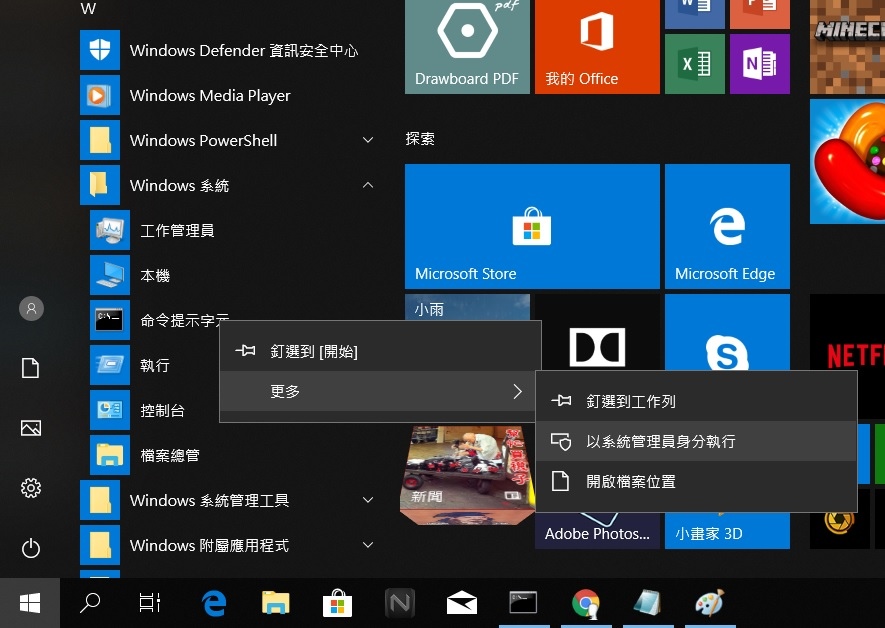Collapse the Windows 系統 folder chevron

(x=368, y=185)
